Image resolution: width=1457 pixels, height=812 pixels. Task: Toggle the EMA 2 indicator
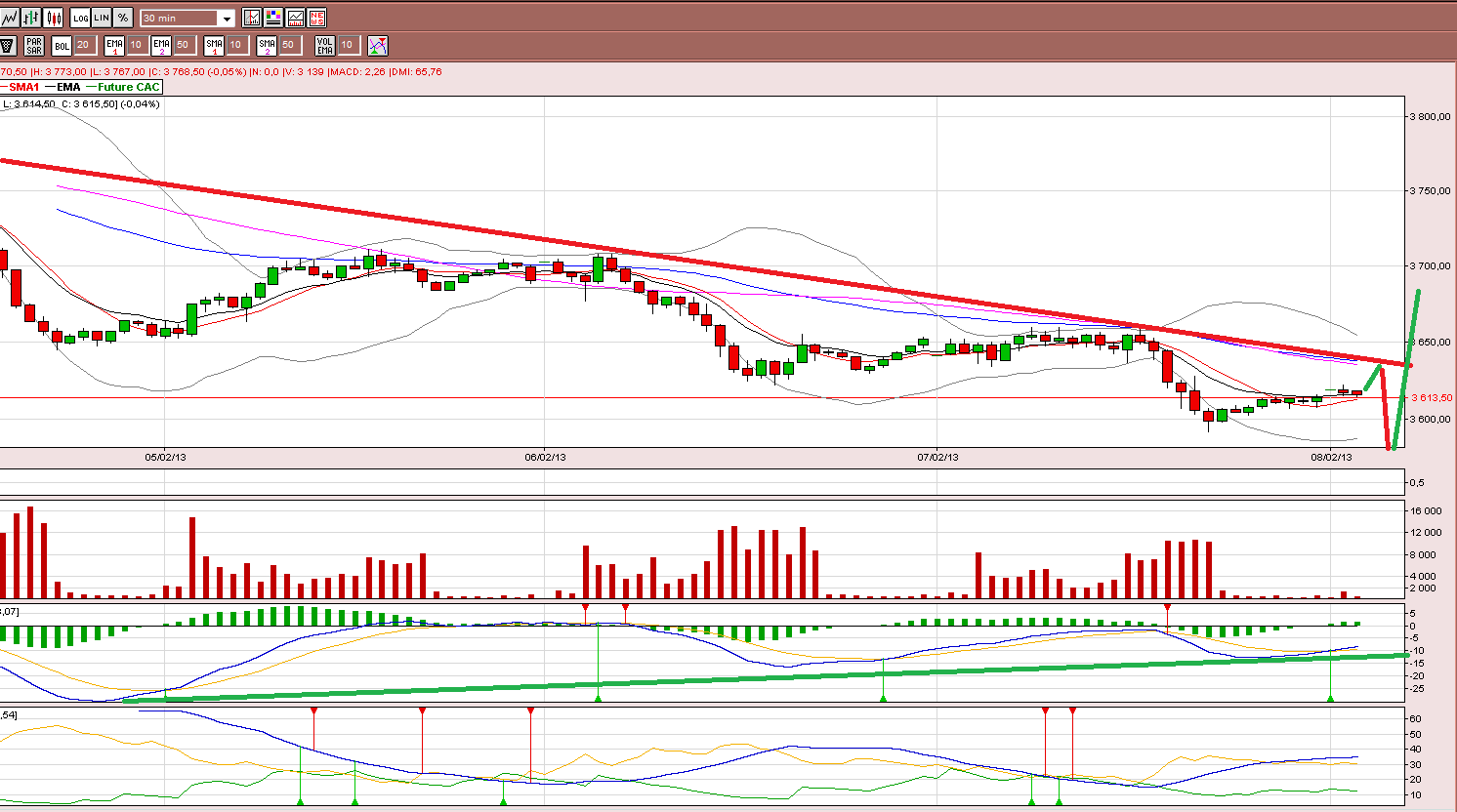pos(161,45)
